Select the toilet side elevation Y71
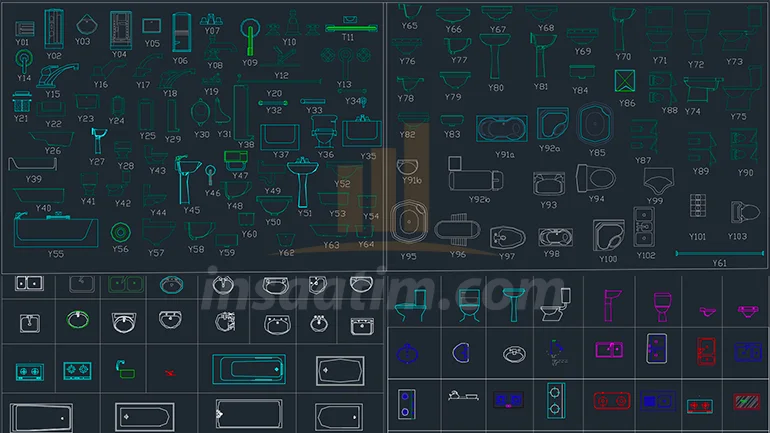770x433 pixels. click(x=659, y=32)
